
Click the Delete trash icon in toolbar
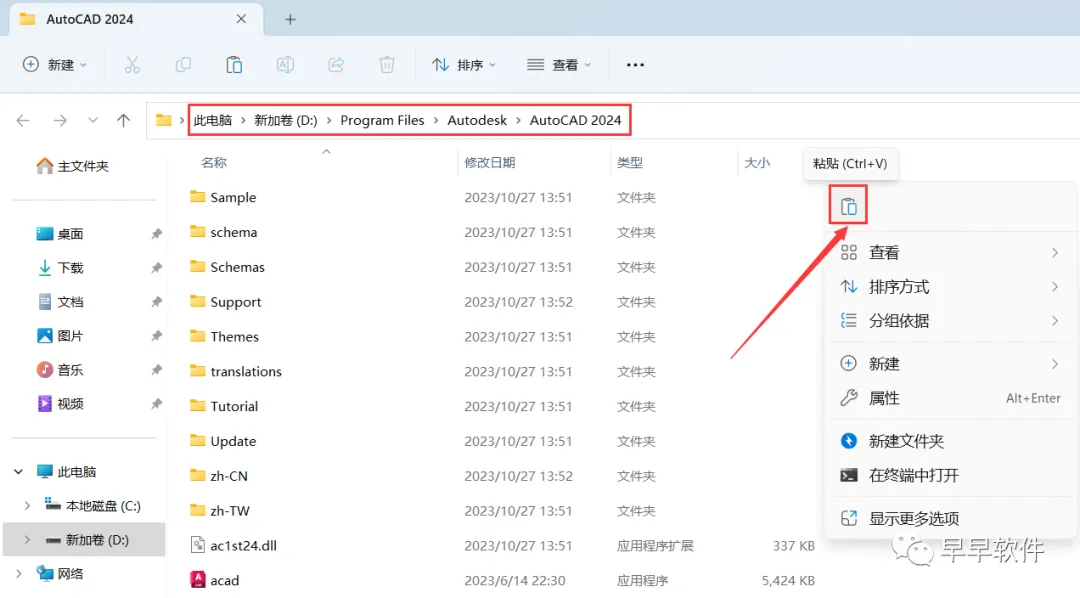(387, 65)
